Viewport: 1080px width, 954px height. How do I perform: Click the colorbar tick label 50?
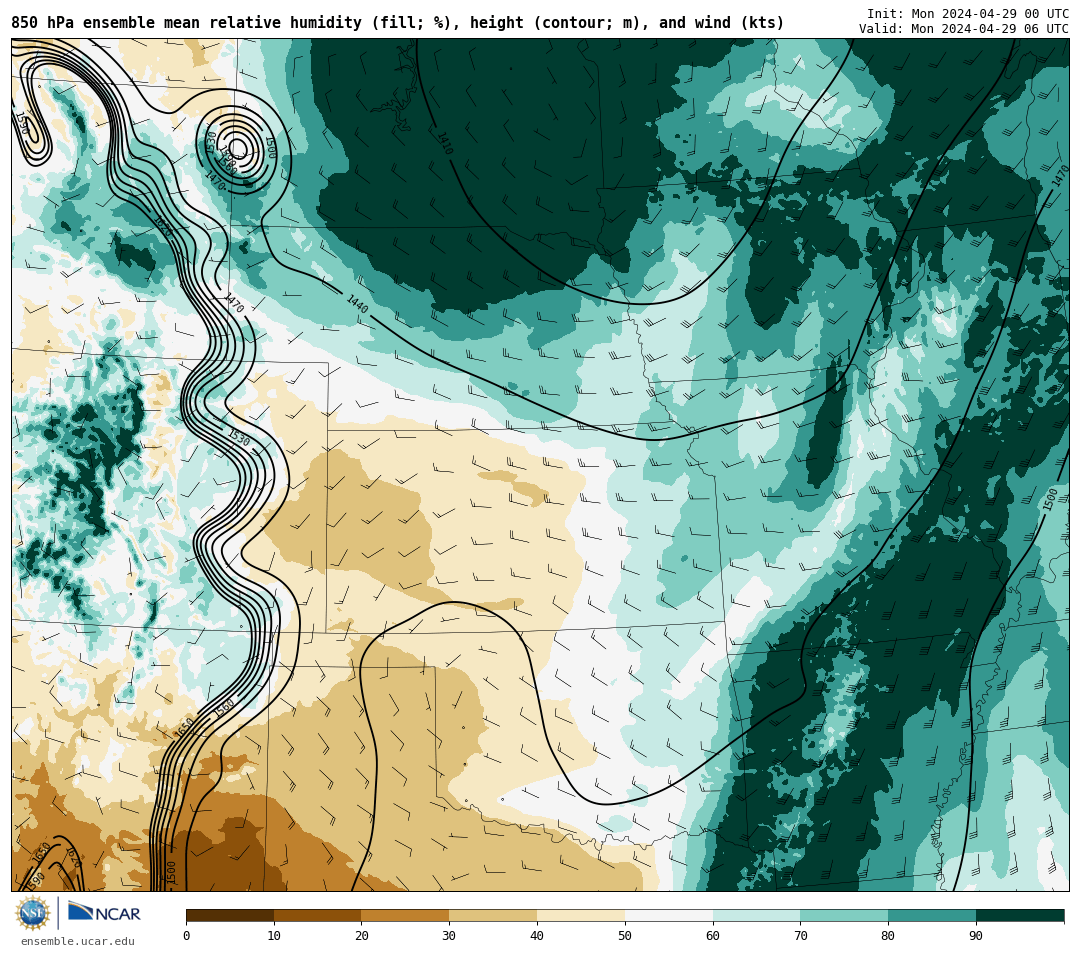(625, 935)
